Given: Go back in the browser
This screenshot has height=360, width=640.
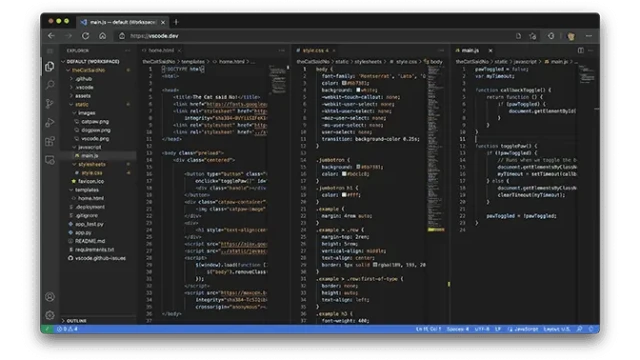Looking at the screenshot, I should (51, 36).
